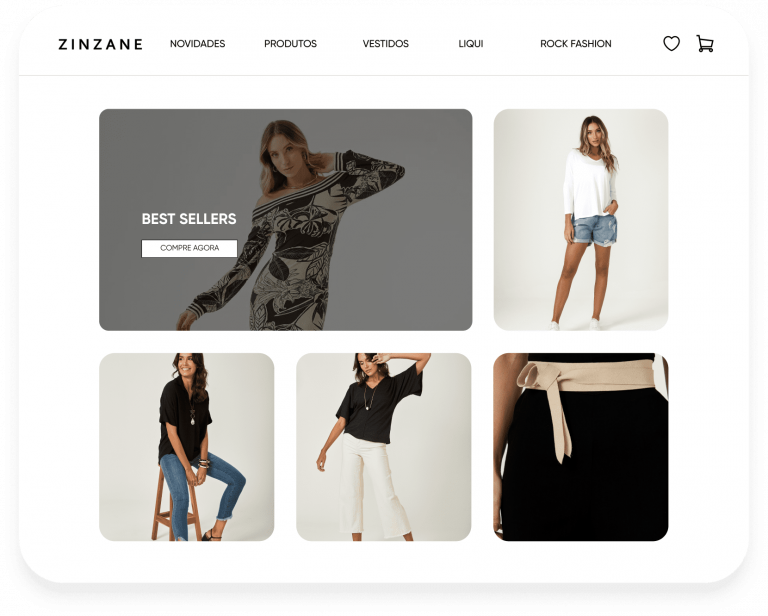This screenshot has width=768, height=616.
Task: Open the wishlist heart icon
Action: [671, 44]
